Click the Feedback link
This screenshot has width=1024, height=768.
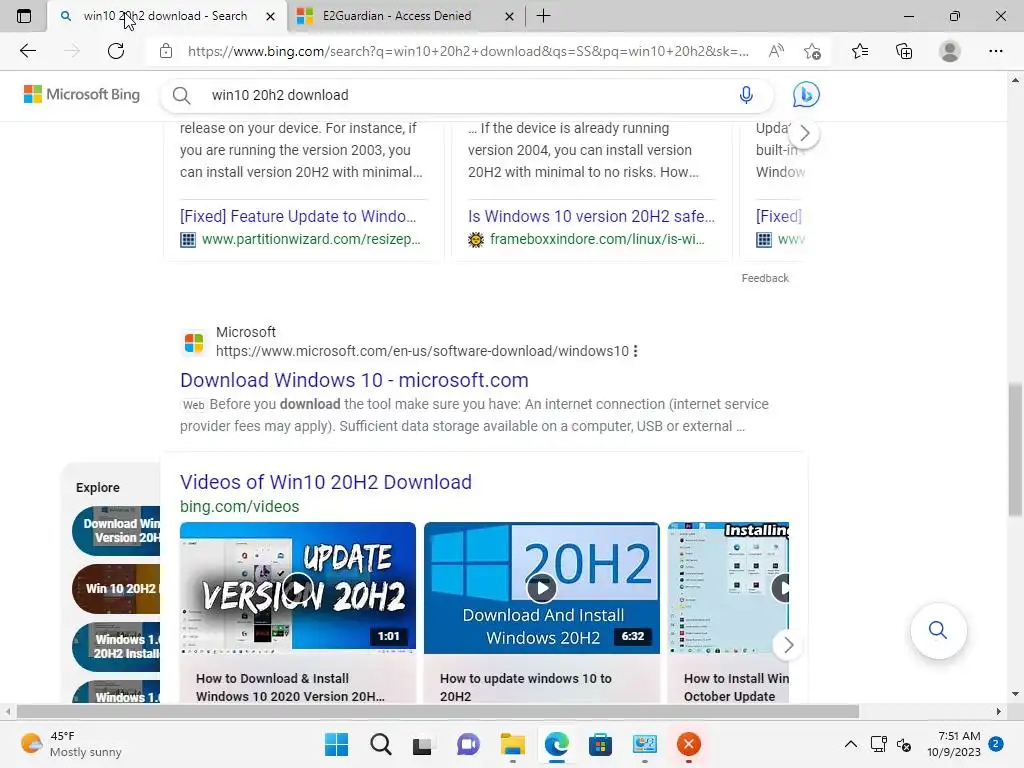pyautogui.click(x=765, y=278)
